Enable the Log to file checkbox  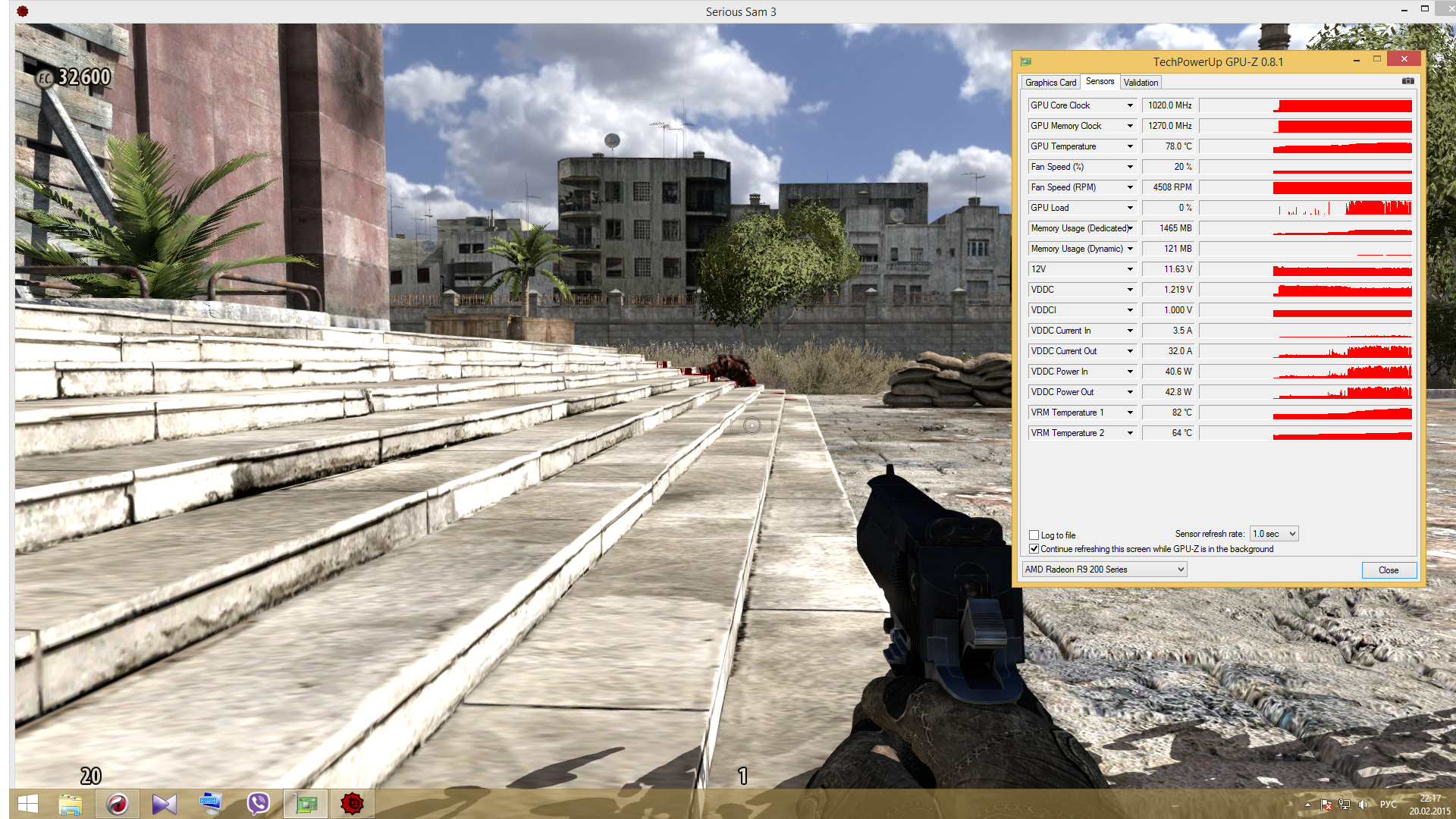(1034, 535)
